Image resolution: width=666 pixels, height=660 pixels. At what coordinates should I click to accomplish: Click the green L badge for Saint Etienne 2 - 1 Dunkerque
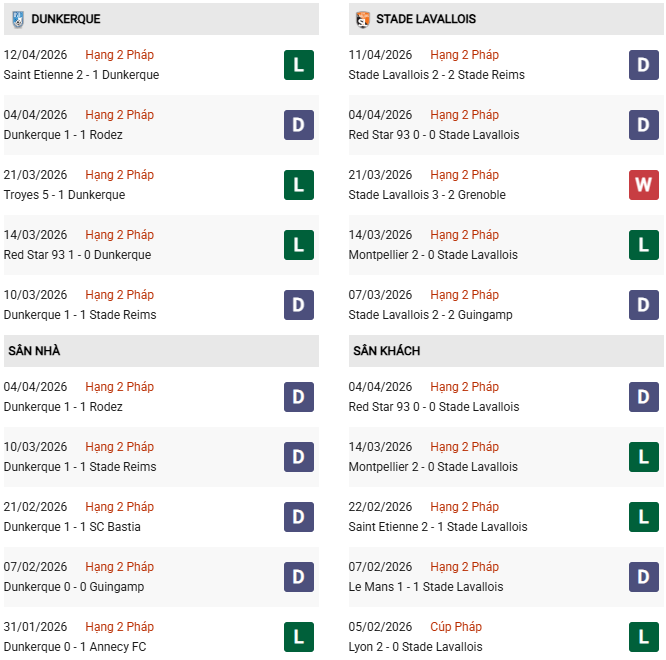pyautogui.click(x=298, y=65)
